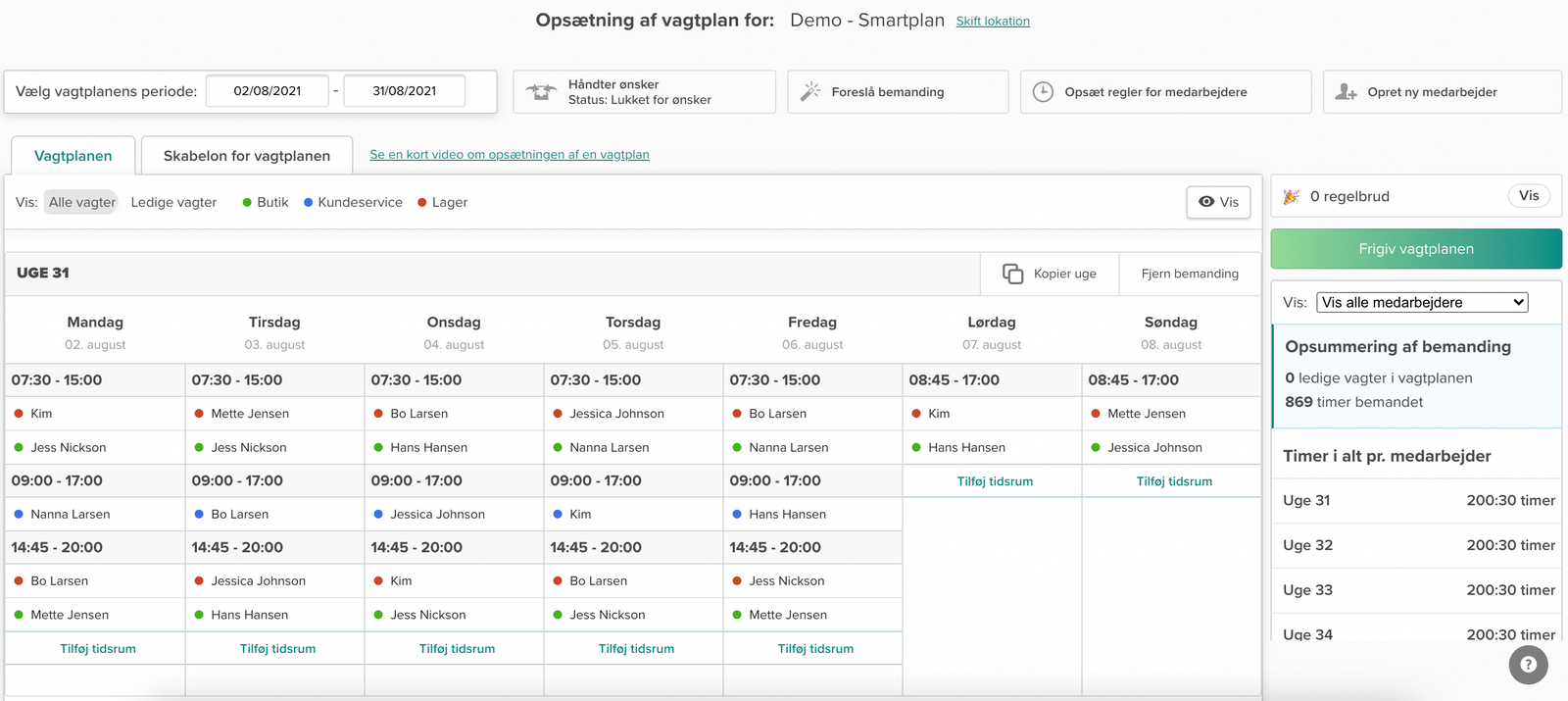Open the Vis alle medarbejdere dropdown
This screenshot has height=701, width=1568.
(1422, 302)
